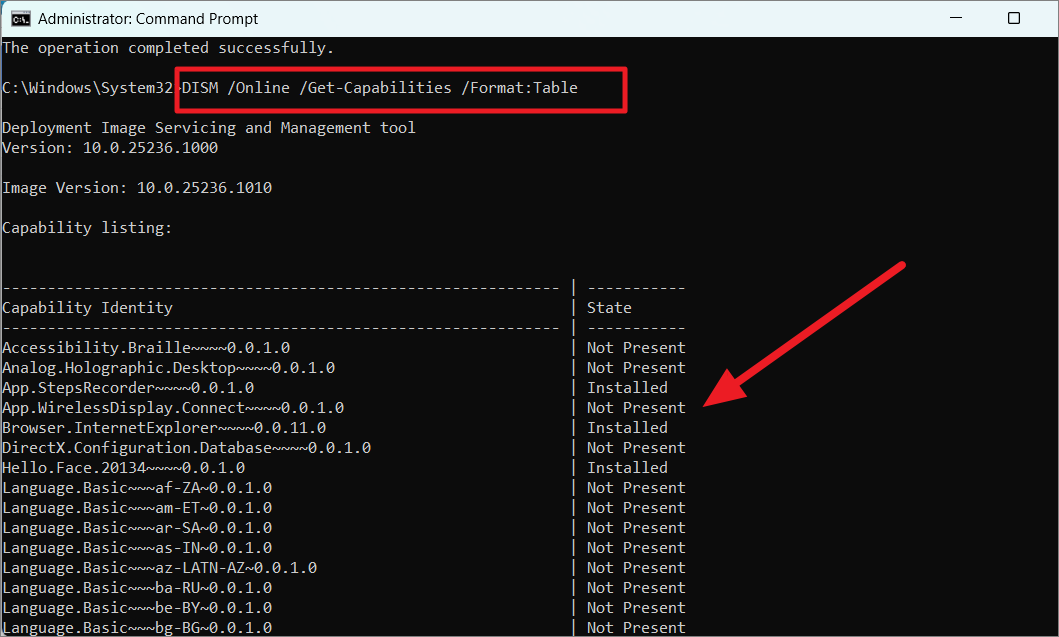Click the 'Capability Identity' column header
The width and height of the screenshot is (1059, 637).
pos(87,308)
